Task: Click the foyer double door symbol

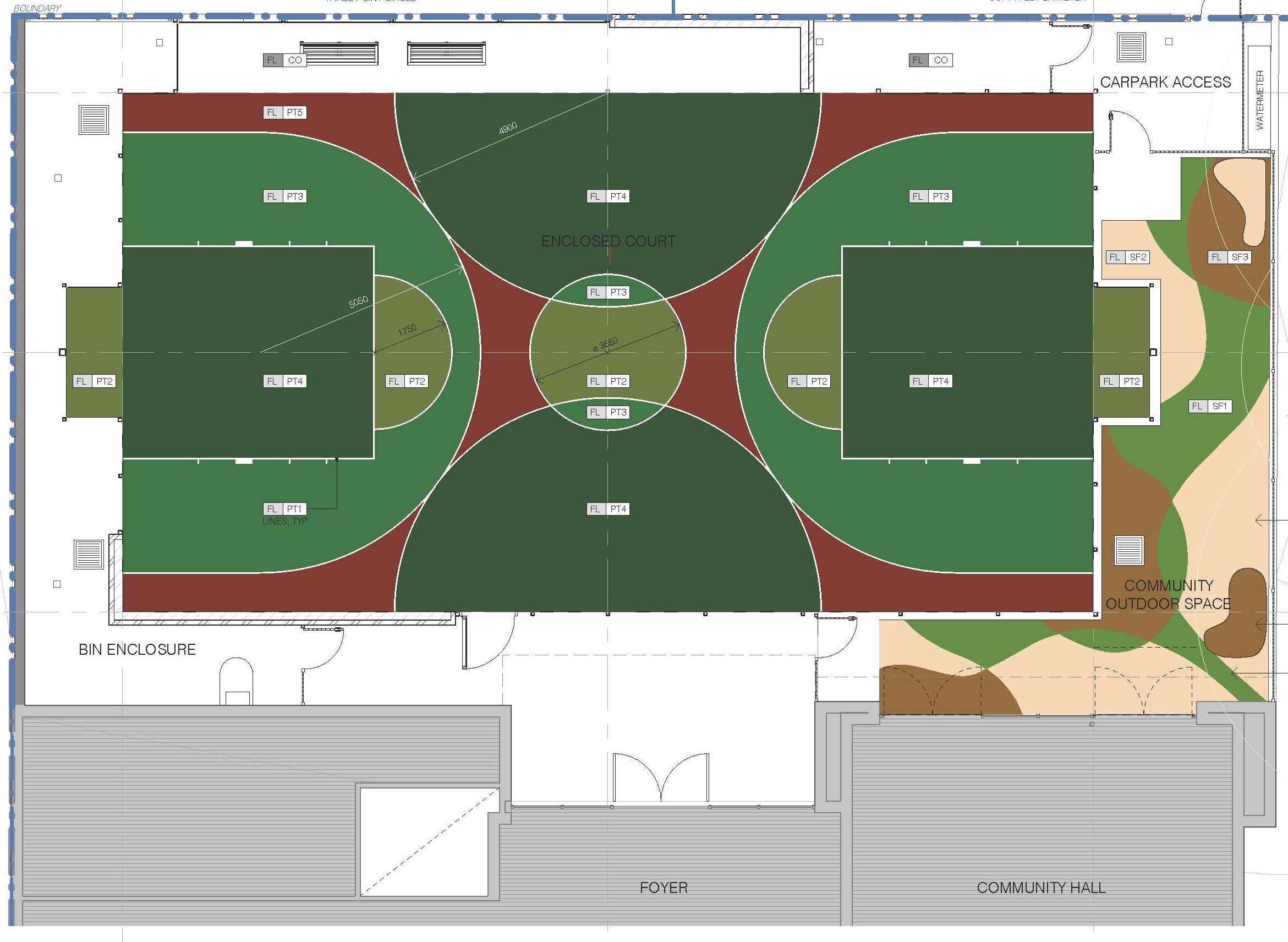Action: pos(661,778)
